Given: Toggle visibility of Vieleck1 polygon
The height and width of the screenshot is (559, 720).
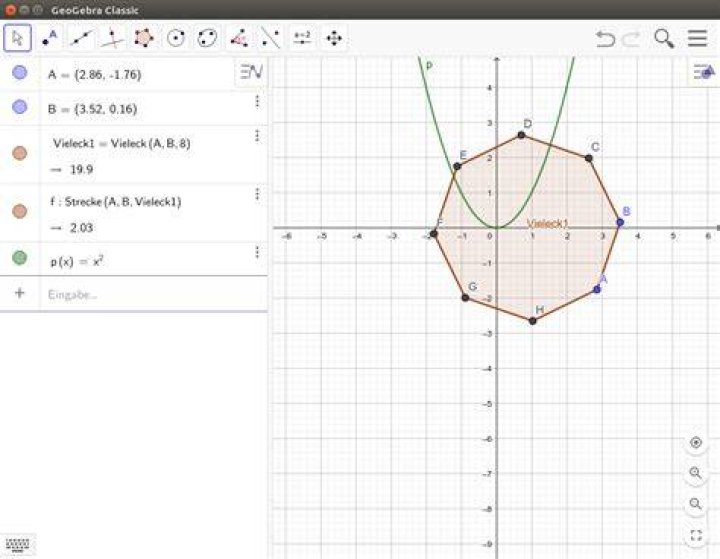Looking at the screenshot, I should (x=19, y=153).
